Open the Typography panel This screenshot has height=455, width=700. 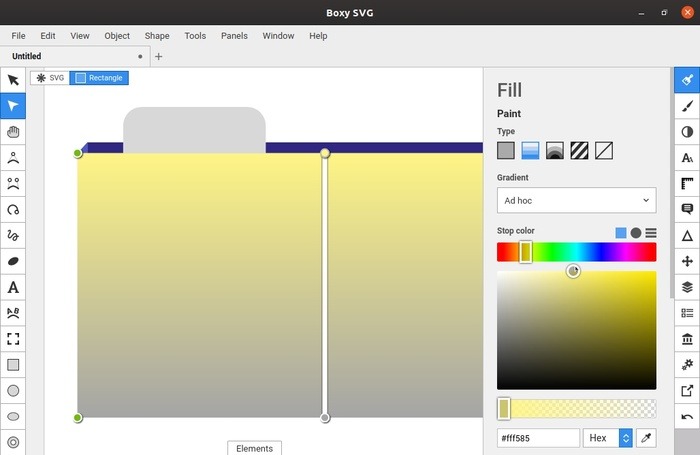[x=687, y=158]
